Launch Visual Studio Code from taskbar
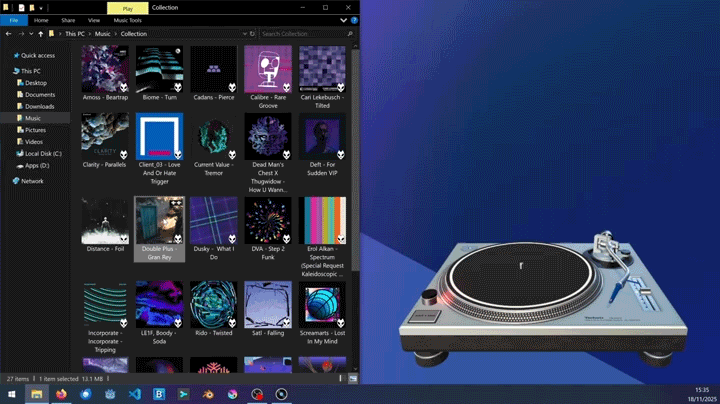Screen dimensions: 720x404 click(134, 395)
